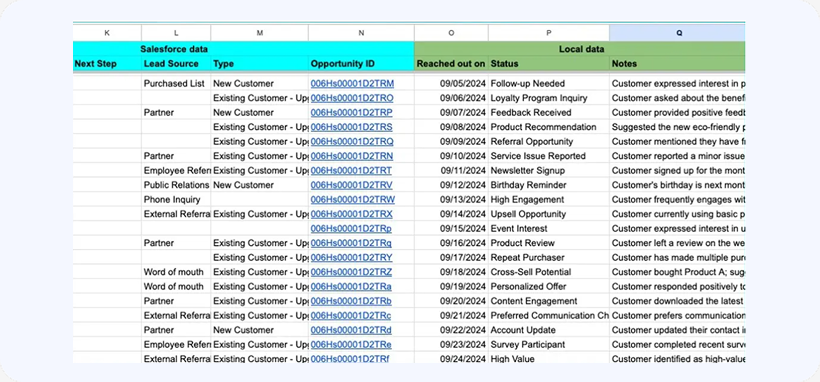The image size is (820, 382).
Task: Click the Local data header cell
Action: (x=580, y=49)
